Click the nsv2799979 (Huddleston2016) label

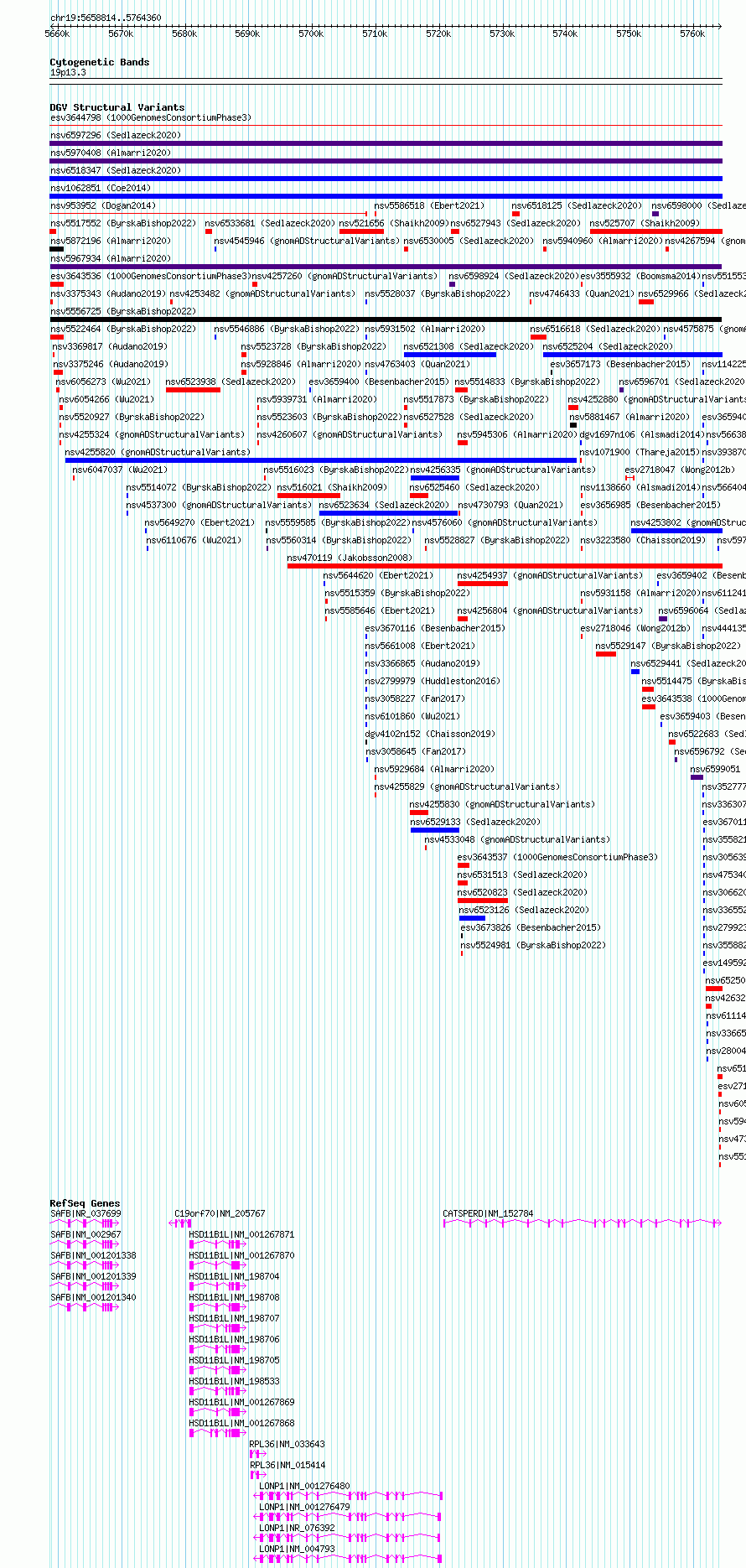pos(433,681)
